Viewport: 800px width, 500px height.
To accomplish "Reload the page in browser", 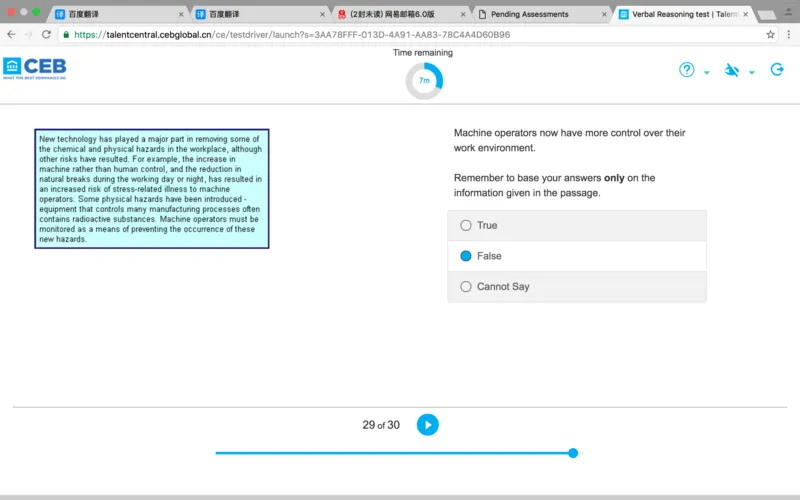I will point(46,34).
